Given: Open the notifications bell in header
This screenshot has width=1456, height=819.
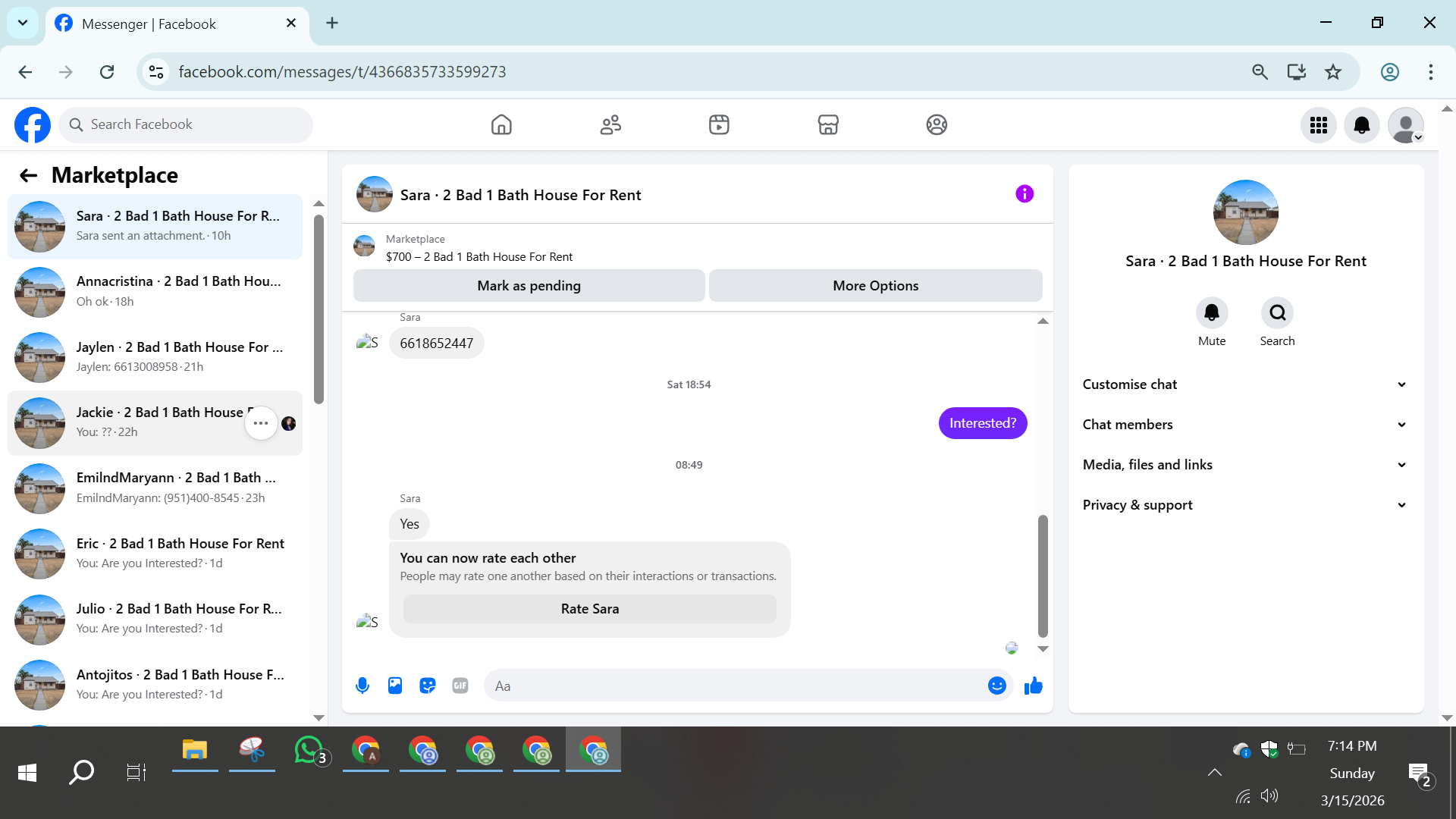Looking at the screenshot, I should (1362, 125).
